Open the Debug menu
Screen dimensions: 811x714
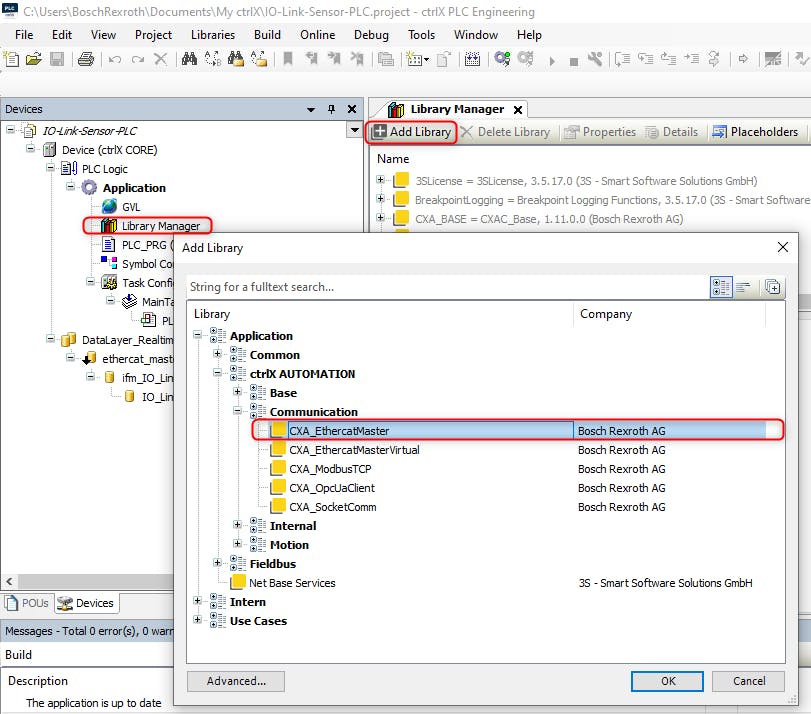pyautogui.click(x=371, y=35)
